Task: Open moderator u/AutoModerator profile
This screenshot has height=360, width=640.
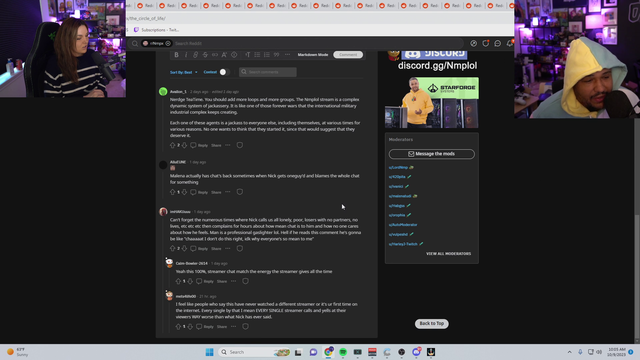Action: tap(403, 225)
